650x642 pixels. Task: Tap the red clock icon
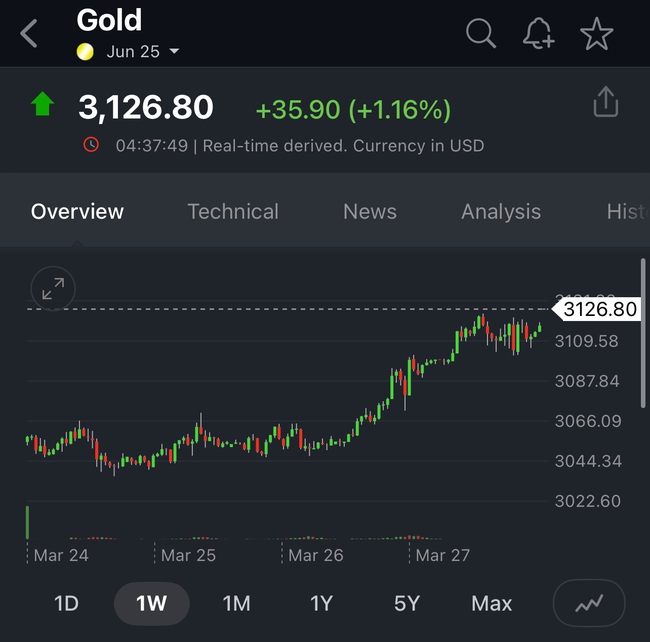(91, 145)
